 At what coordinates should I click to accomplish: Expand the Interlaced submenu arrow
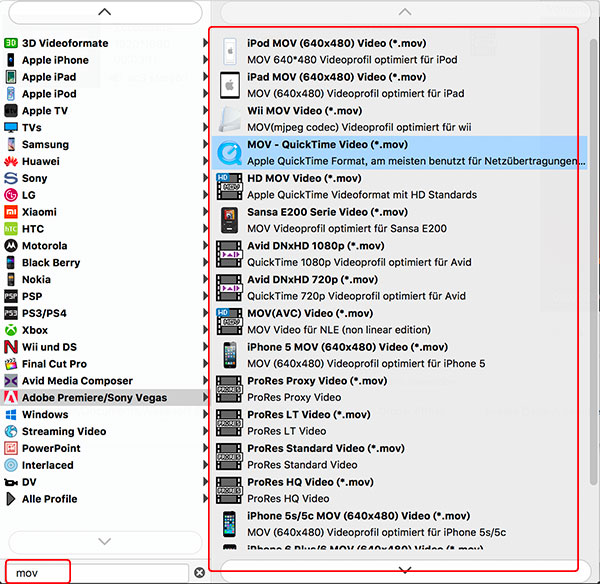click(x=205, y=465)
